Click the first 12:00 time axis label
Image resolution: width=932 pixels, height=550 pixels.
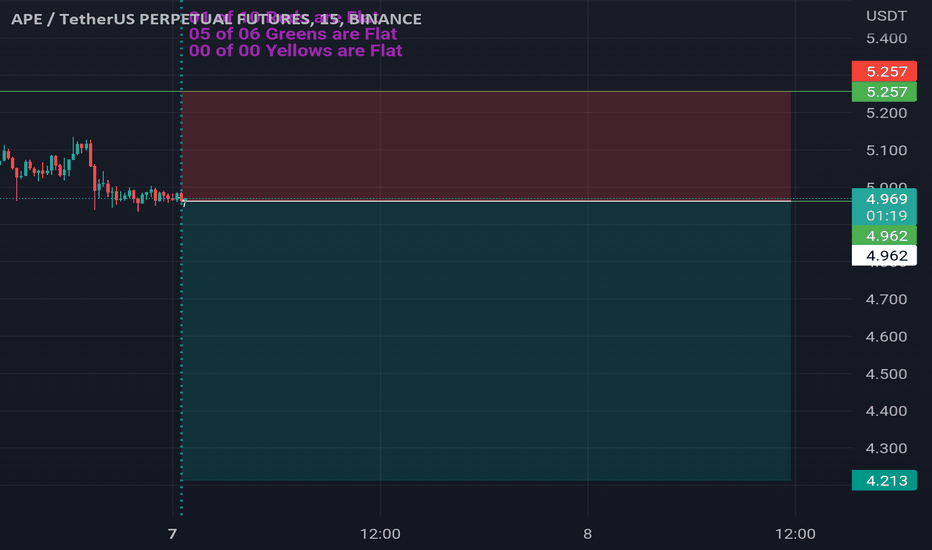click(x=380, y=534)
